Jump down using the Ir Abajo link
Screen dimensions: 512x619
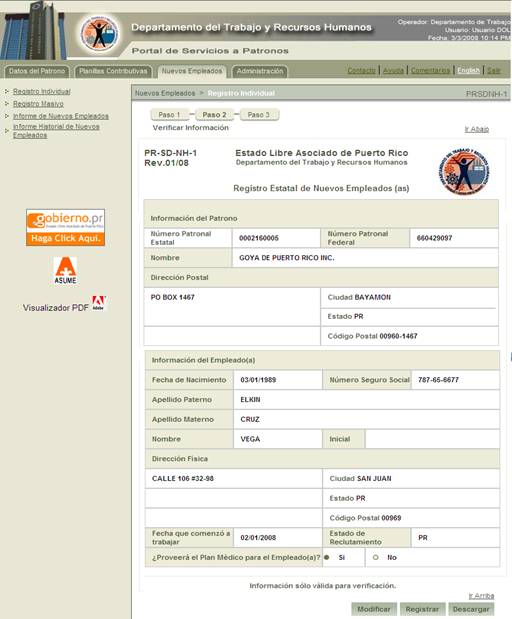[x=477, y=129]
